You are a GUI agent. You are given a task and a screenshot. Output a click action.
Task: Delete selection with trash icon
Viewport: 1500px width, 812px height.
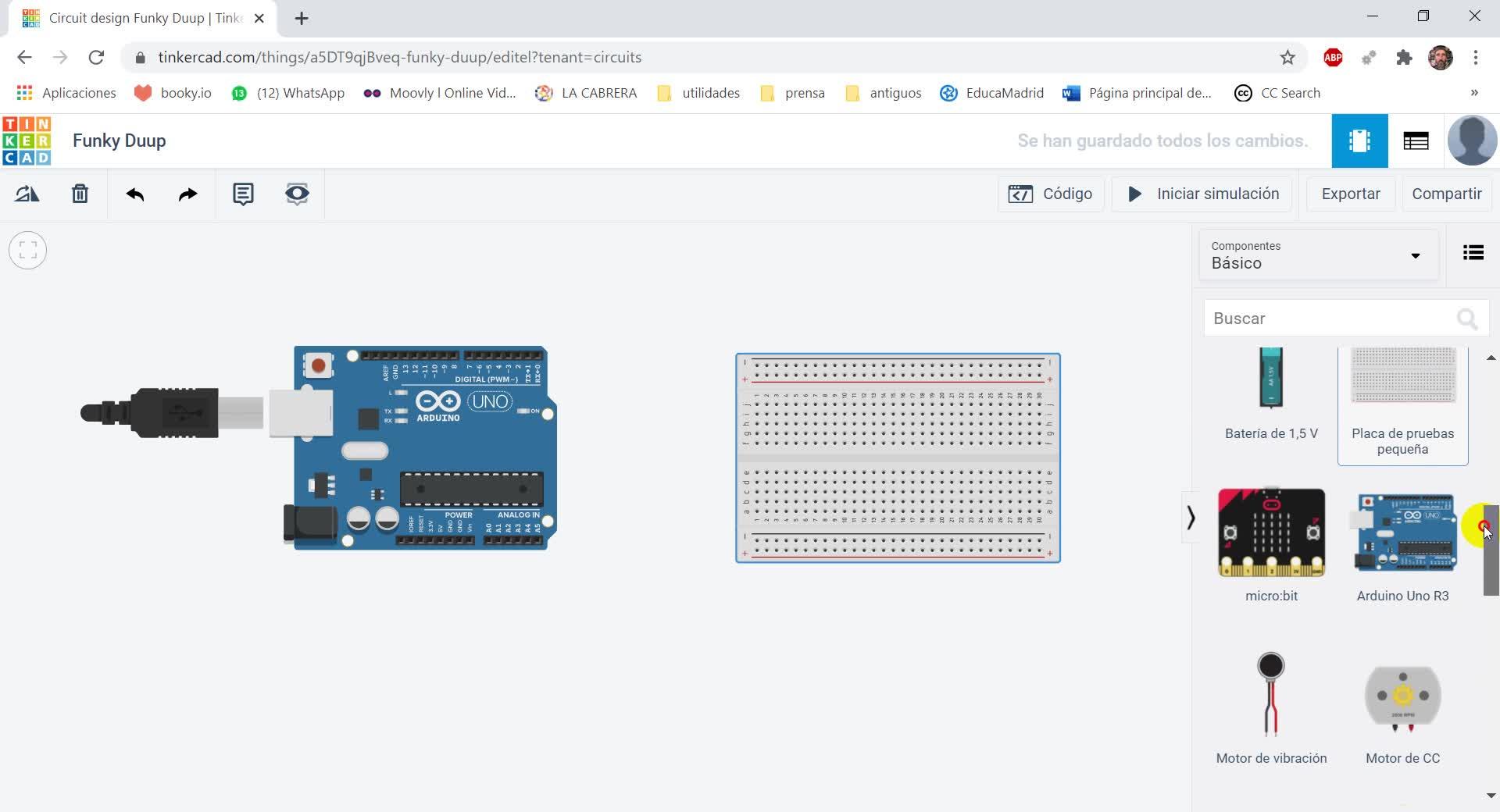point(80,194)
